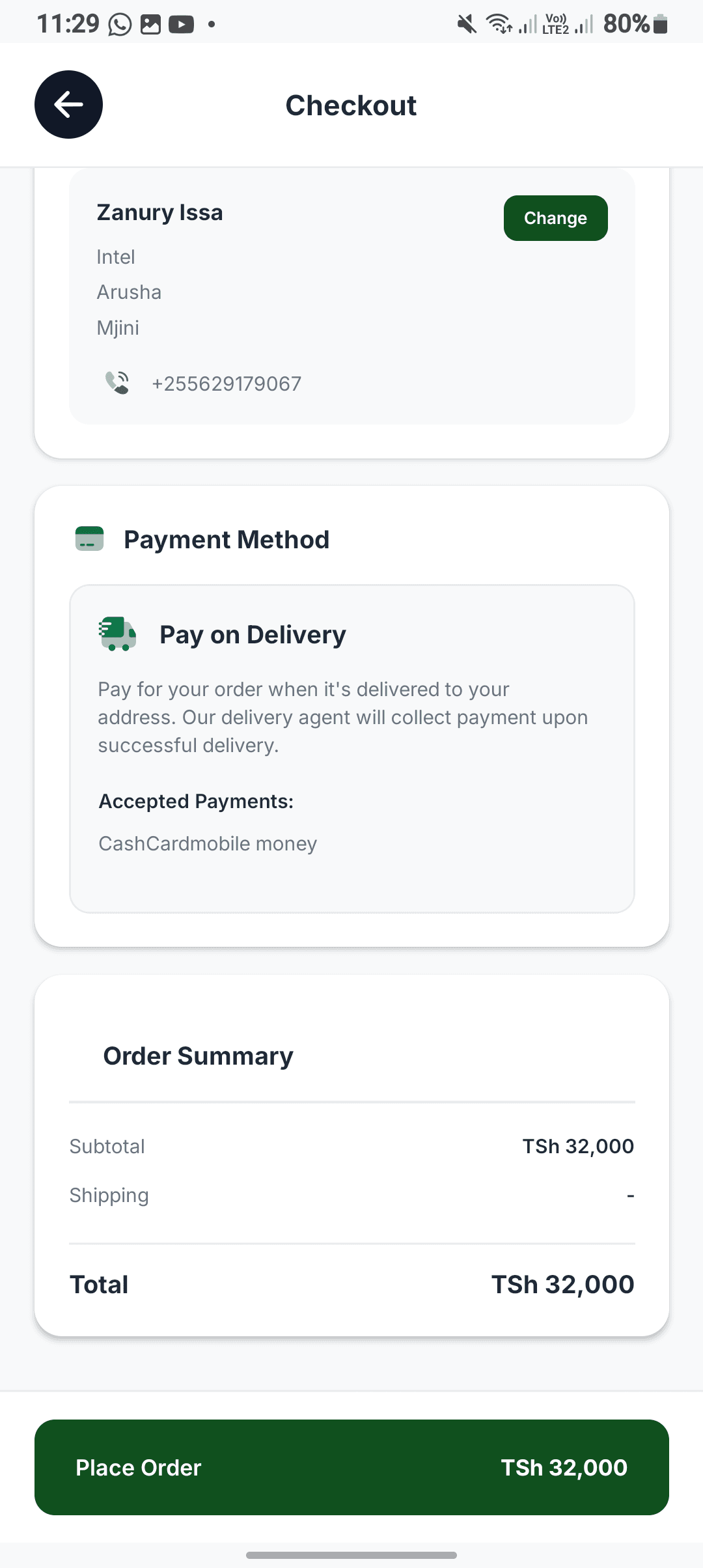Tap the phone call icon

[x=117, y=383]
